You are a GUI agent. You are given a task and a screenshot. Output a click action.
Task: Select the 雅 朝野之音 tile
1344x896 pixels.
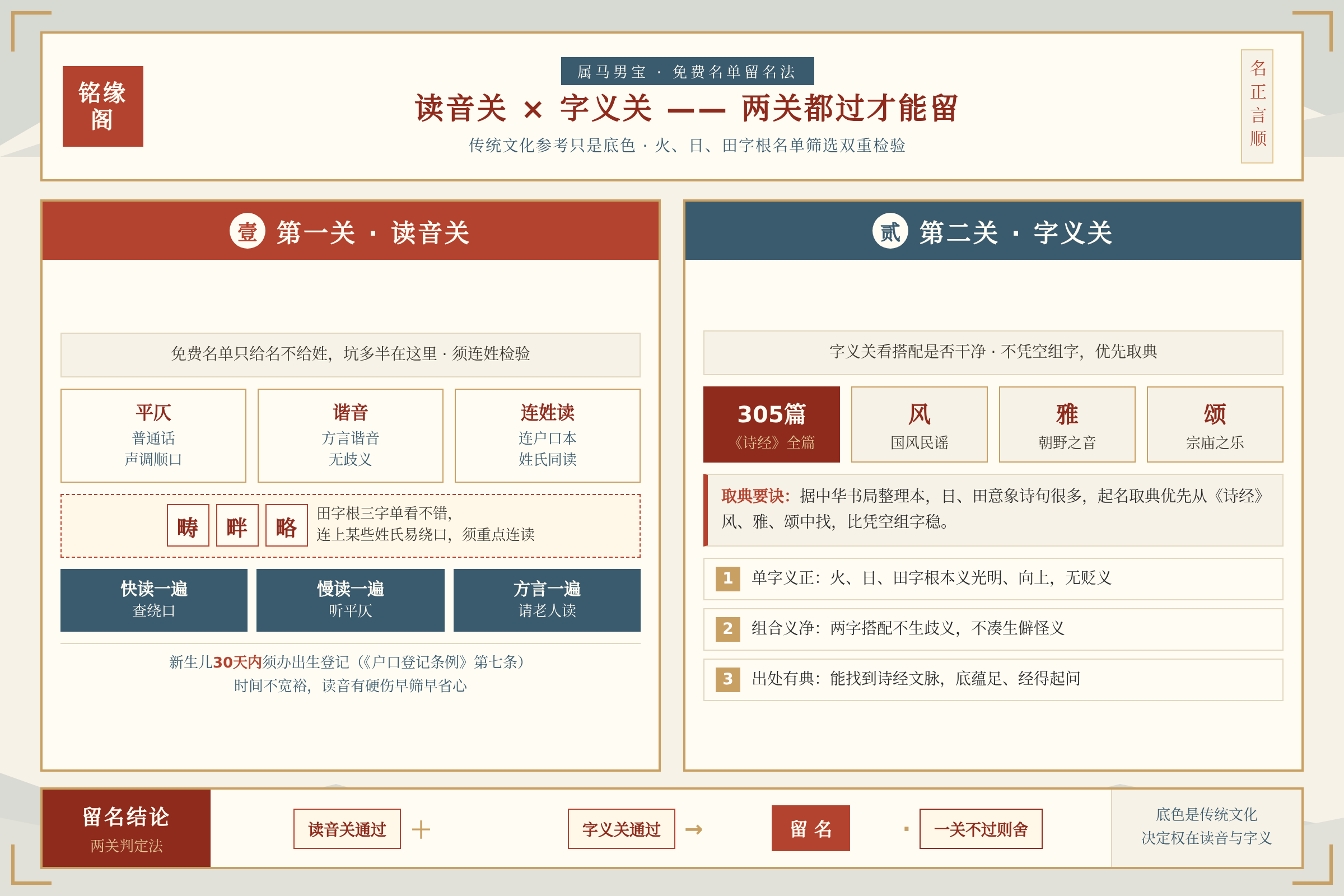[1067, 424]
